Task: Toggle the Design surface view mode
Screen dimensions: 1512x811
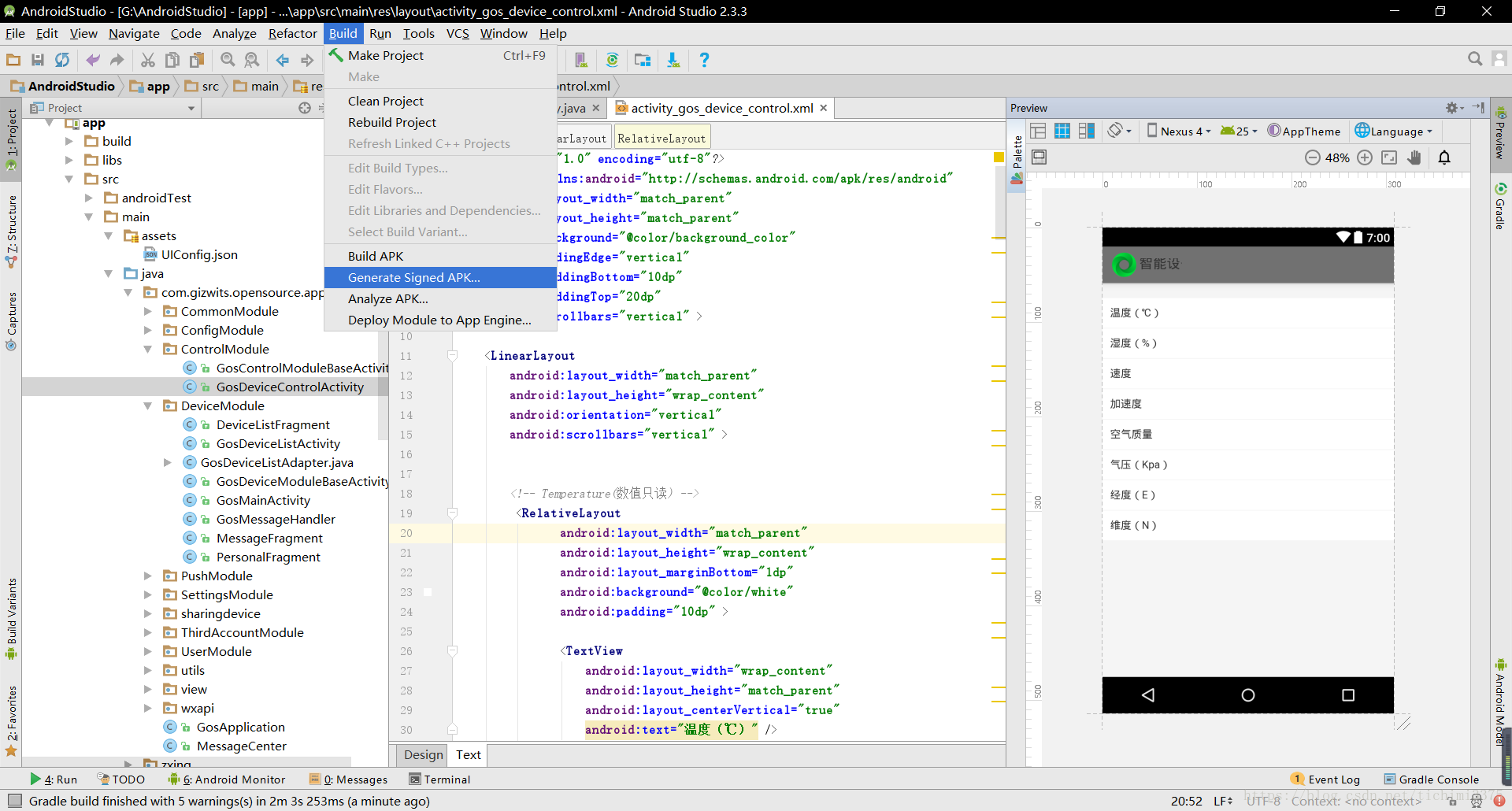Action: 1038,131
